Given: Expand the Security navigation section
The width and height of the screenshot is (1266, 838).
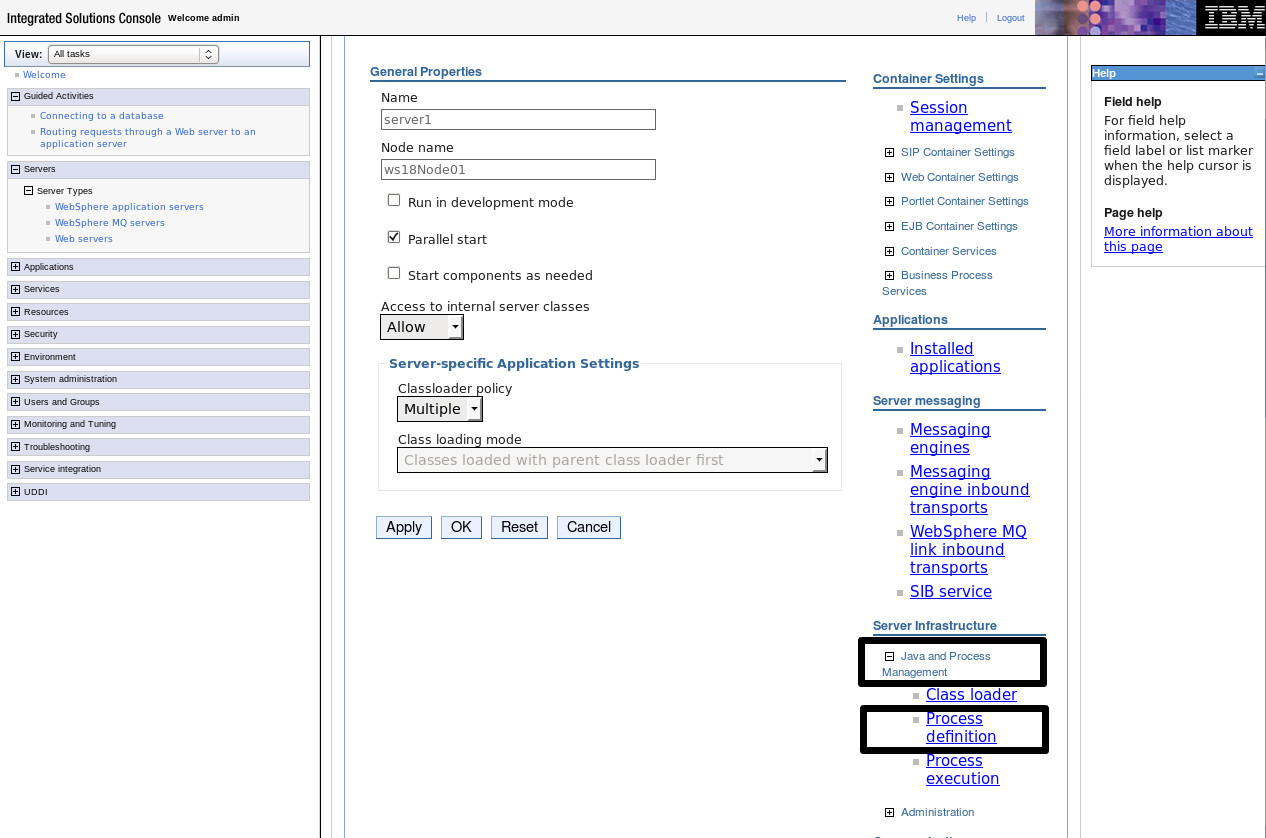Looking at the screenshot, I should point(15,334).
